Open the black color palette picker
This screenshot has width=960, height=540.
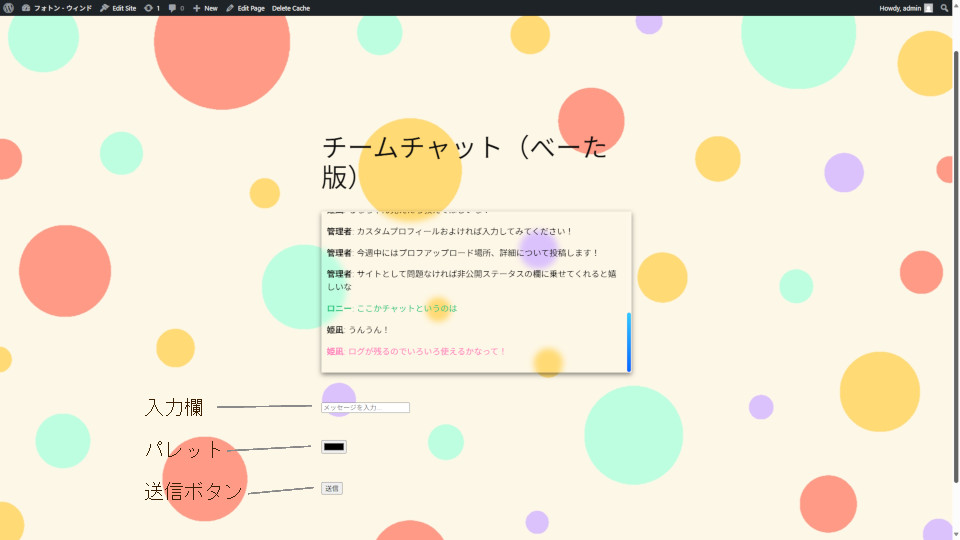(x=334, y=447)
